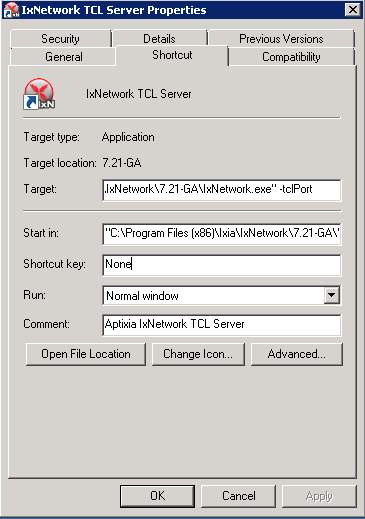
Task: Close the Properties dialog with X
Action: point(353,9)
